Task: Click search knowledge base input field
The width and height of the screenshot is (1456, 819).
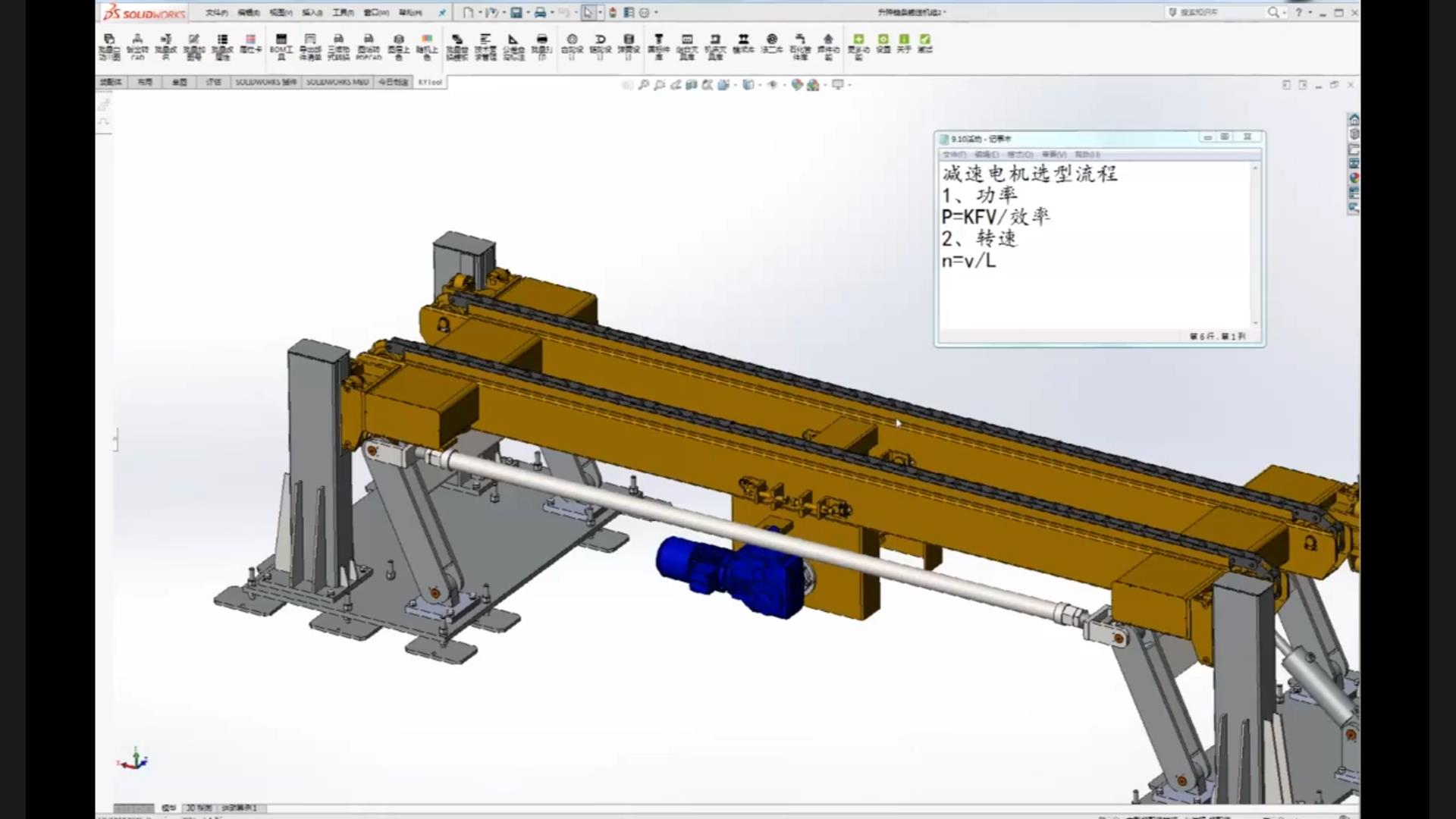Action: (1216, 13)
